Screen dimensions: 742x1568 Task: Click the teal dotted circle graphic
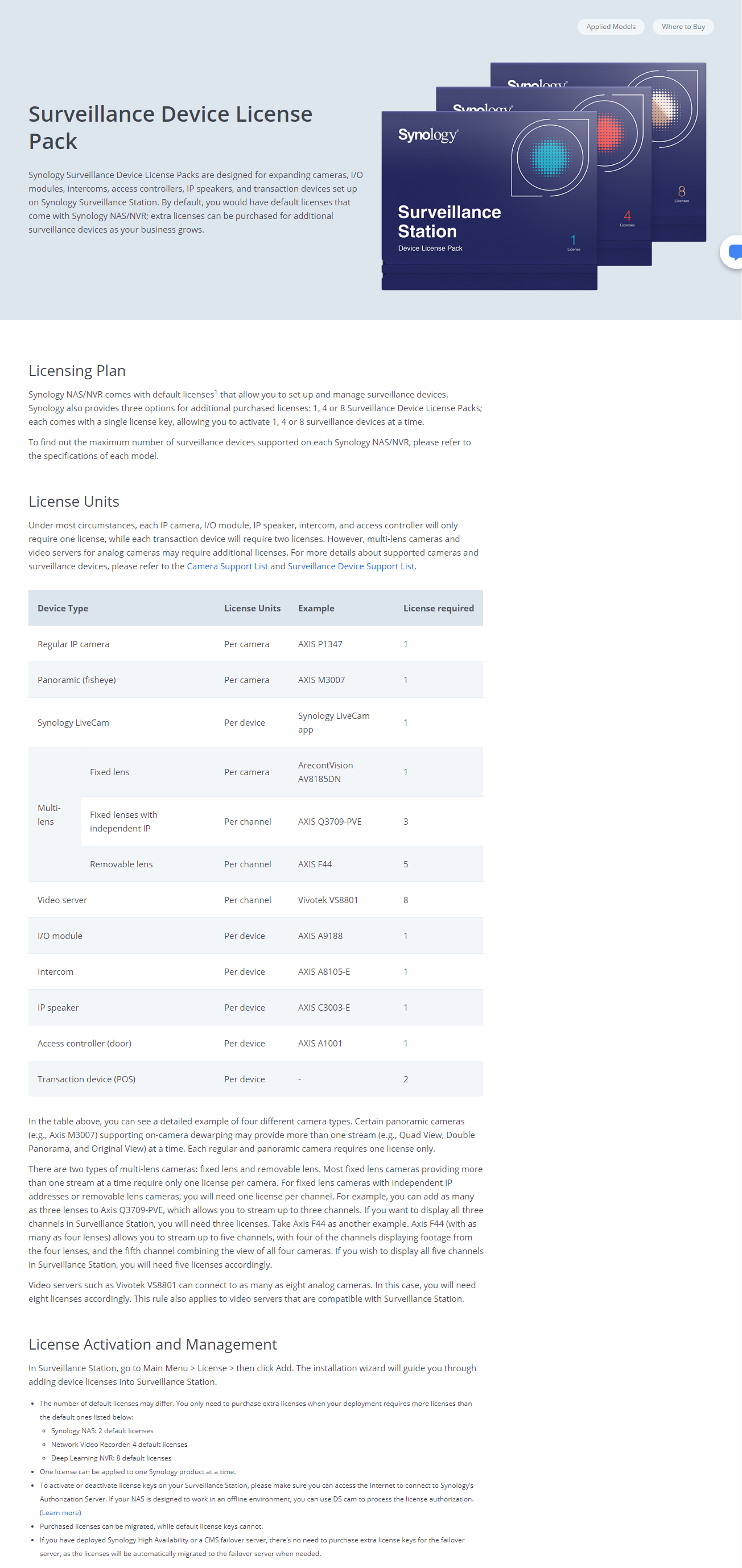[x=550, y=156]
